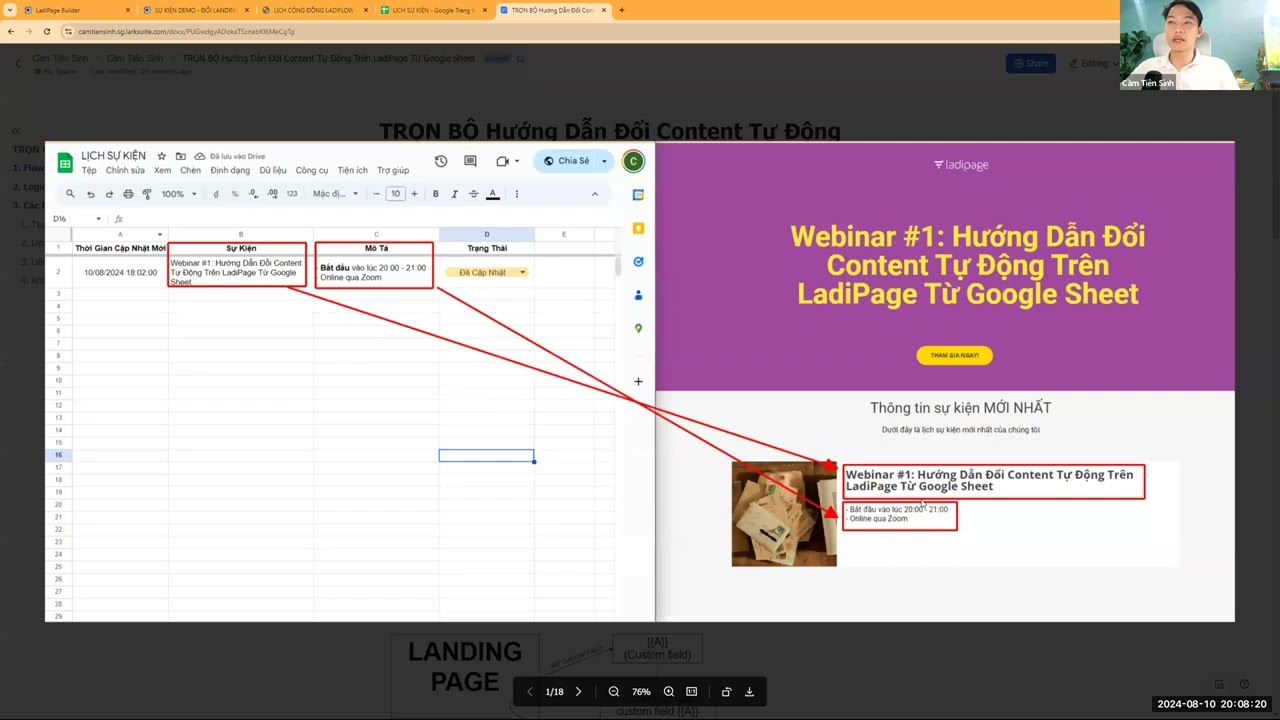
Task: Zoom in the image viewer
Action: point(669,692)
